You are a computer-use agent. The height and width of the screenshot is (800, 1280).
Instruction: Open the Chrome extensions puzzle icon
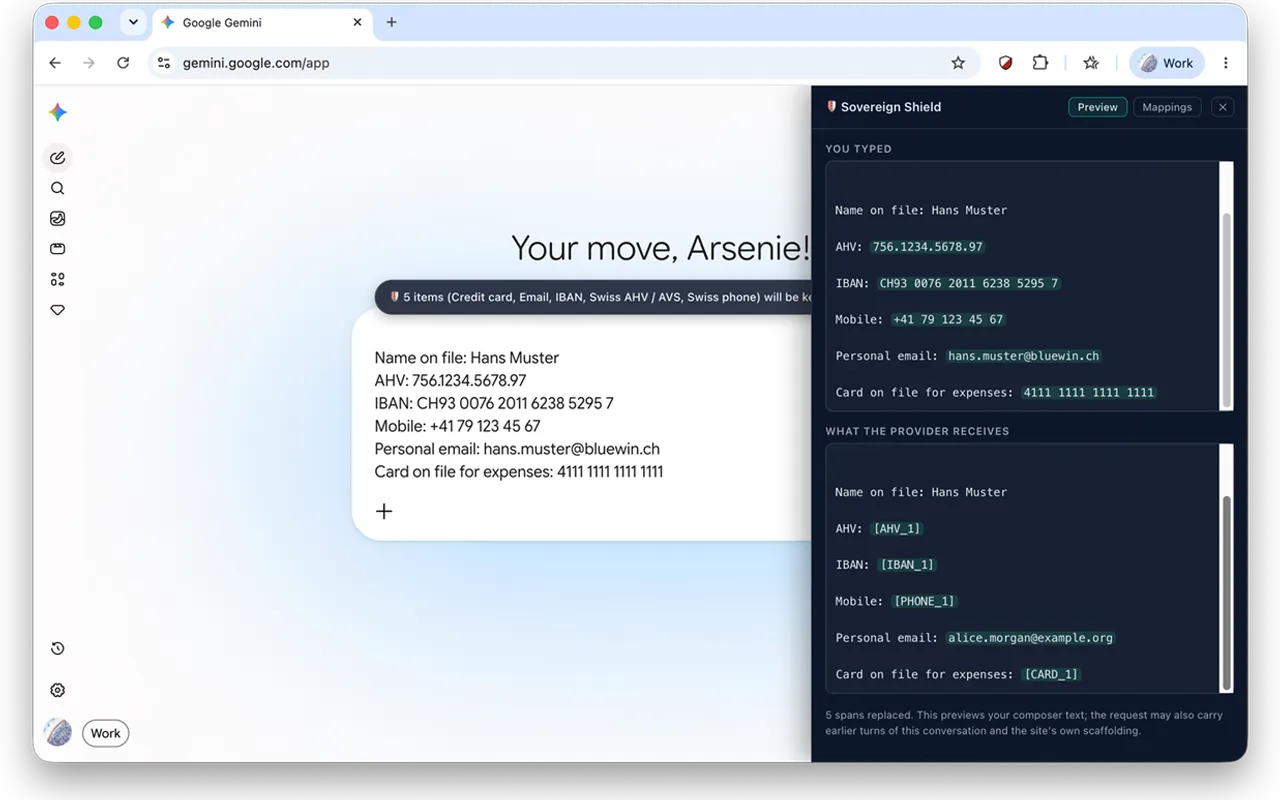tap(1040, 63)
